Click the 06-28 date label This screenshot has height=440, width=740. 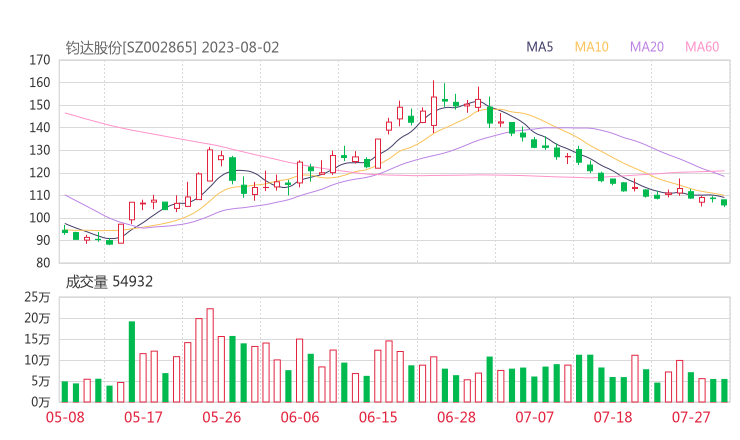click(456, 418)
